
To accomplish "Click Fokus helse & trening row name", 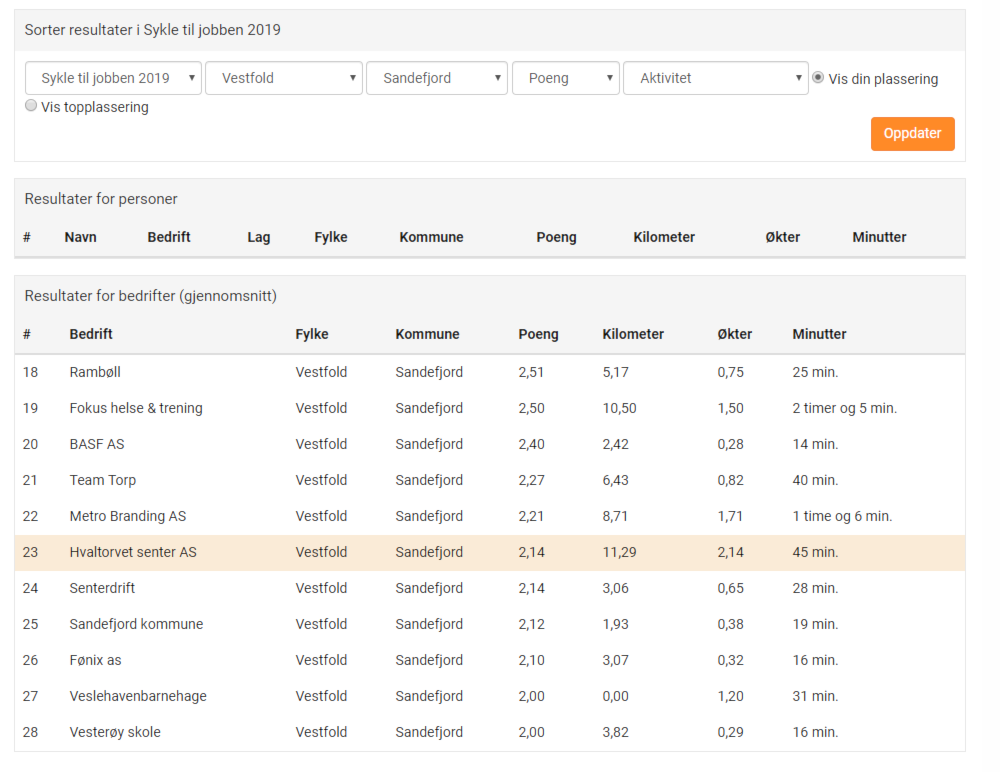I will pos(136,408).
